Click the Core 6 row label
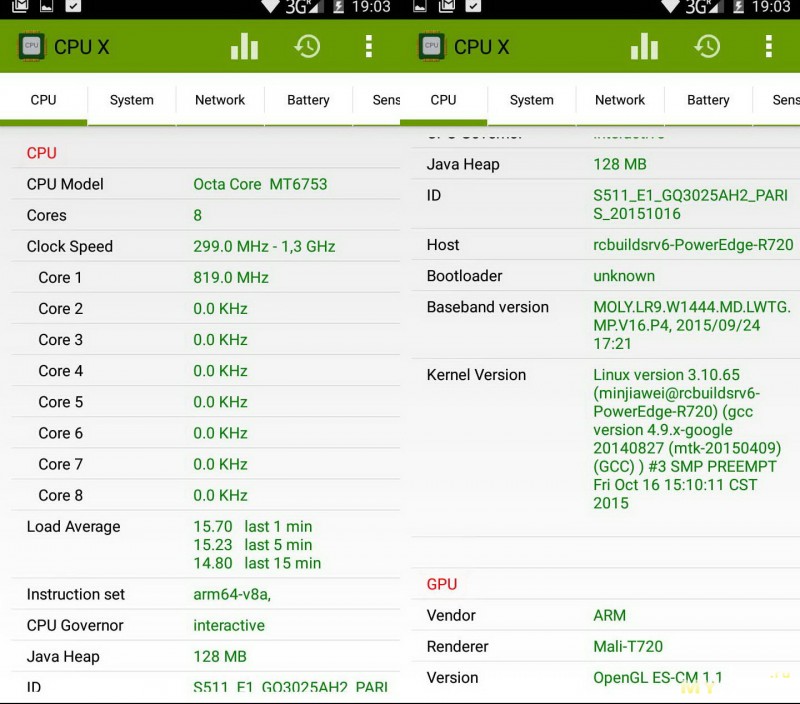The height and width of the screenshot is (704, 800). (x=60, y=433)
